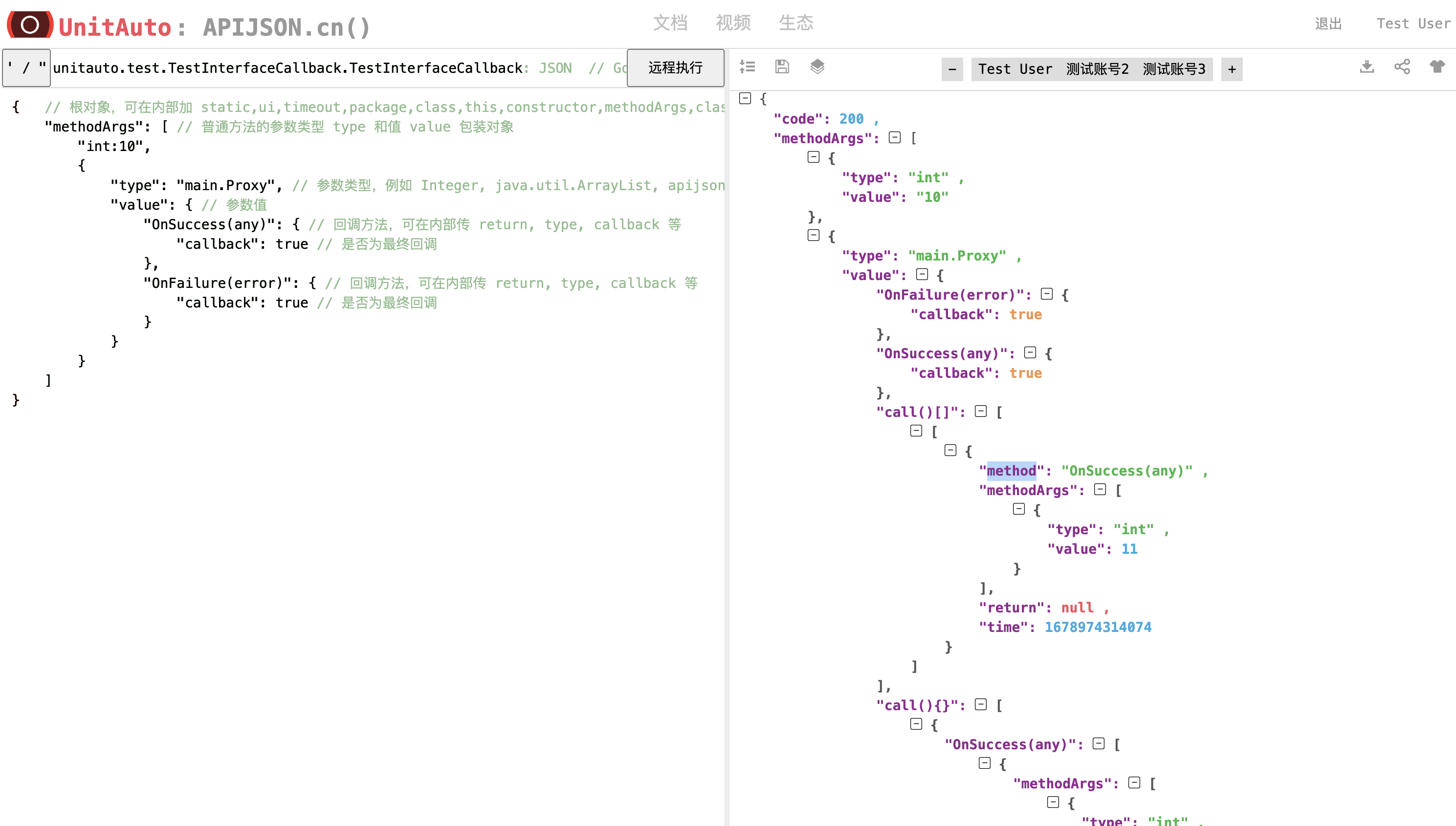Click the highlighted "method" key
This screenshot has height=826, width=1456.
1011,471
